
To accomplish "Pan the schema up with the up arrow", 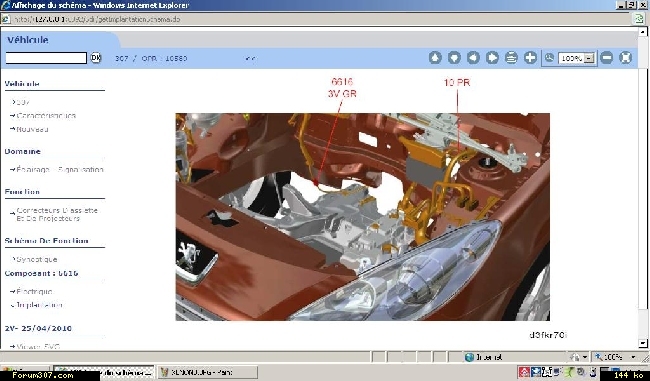I will coord(435,58).
